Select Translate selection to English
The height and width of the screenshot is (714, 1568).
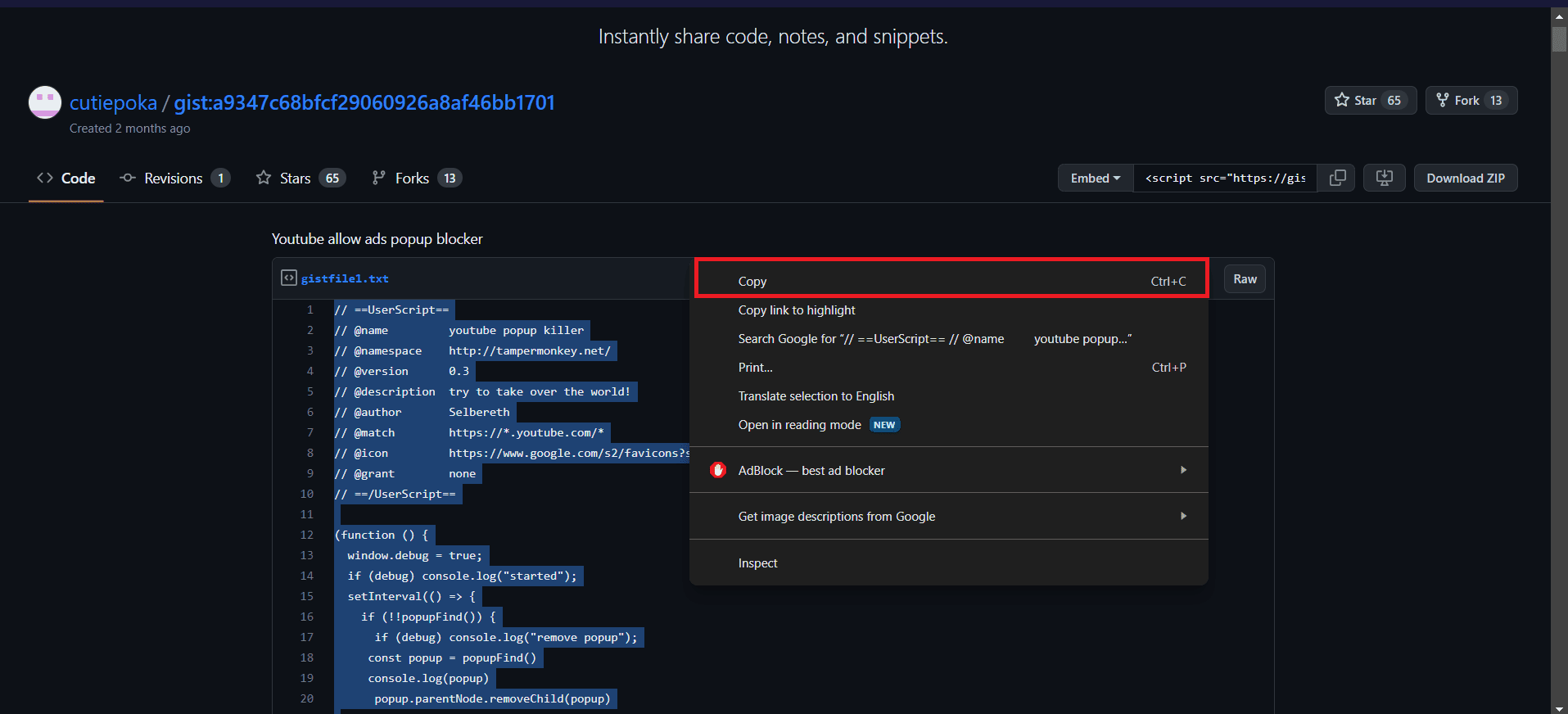(949, 396)
